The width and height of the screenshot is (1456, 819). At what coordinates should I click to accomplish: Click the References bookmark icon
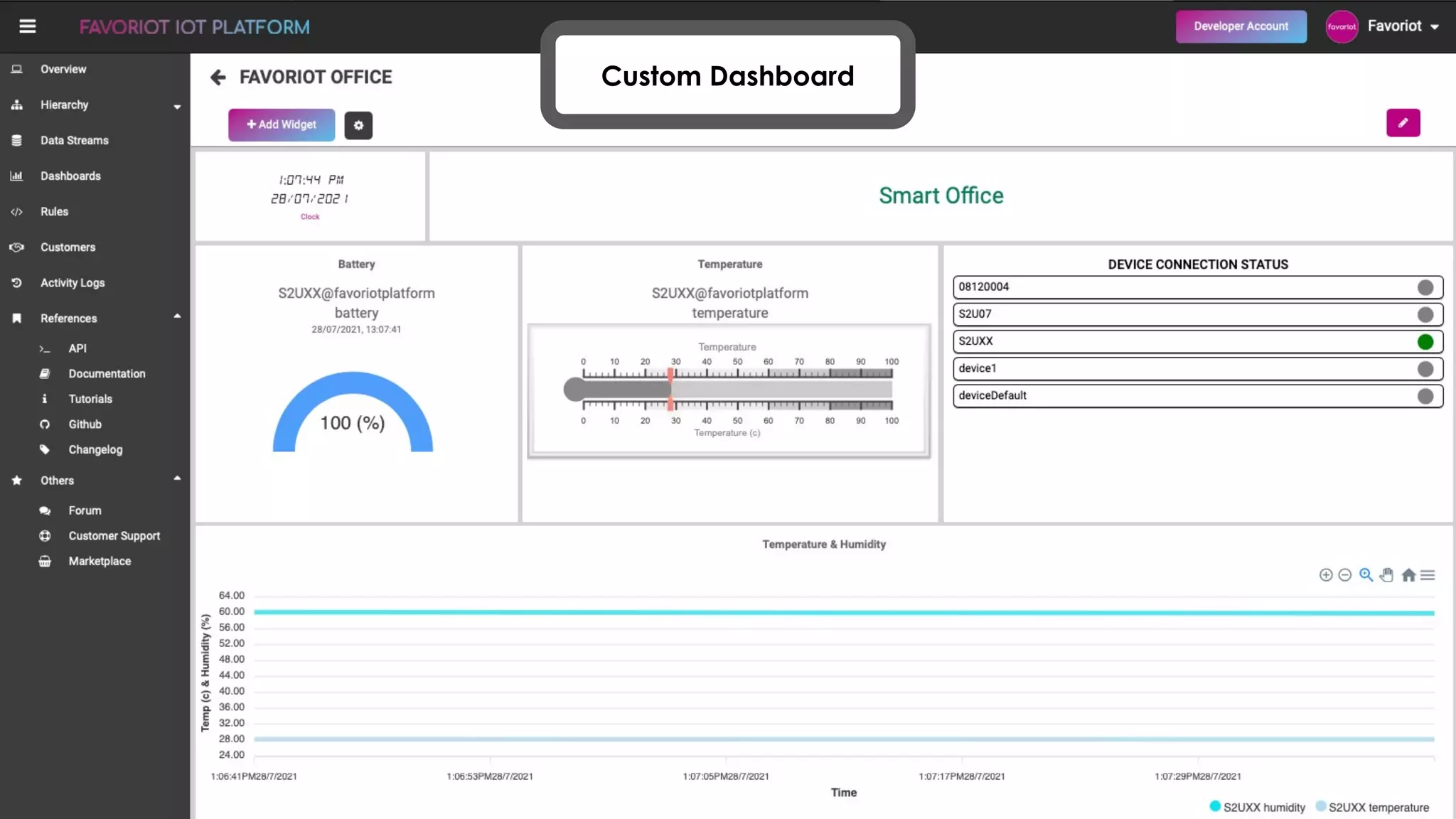coord(16,318)
